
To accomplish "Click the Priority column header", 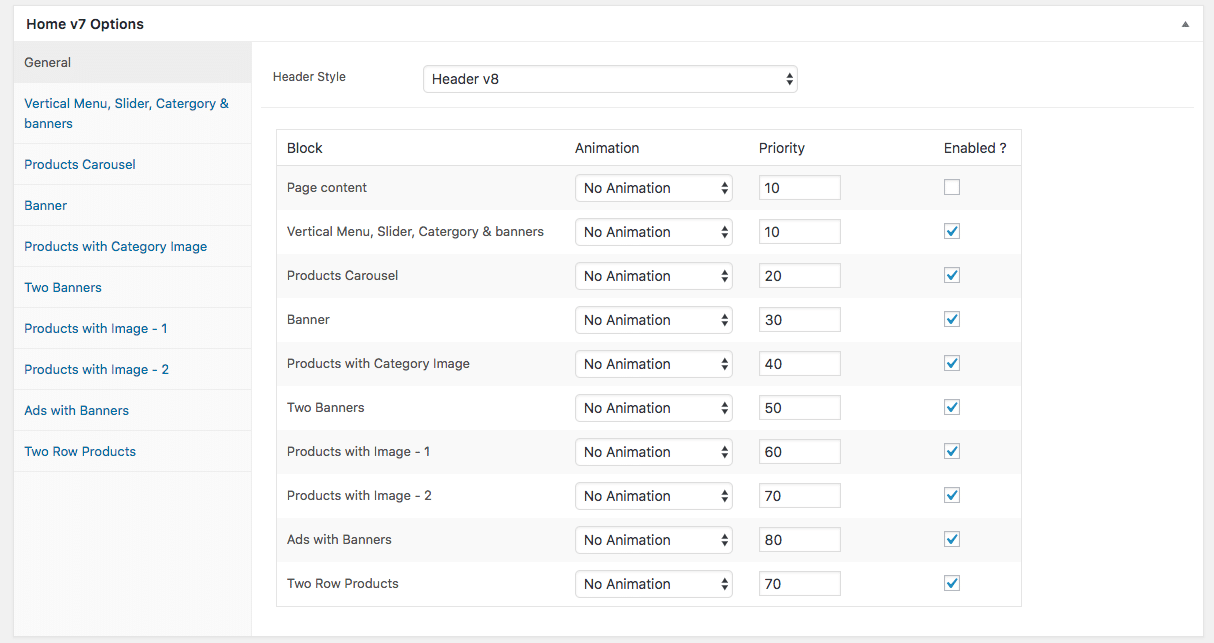I will (782, 148).
